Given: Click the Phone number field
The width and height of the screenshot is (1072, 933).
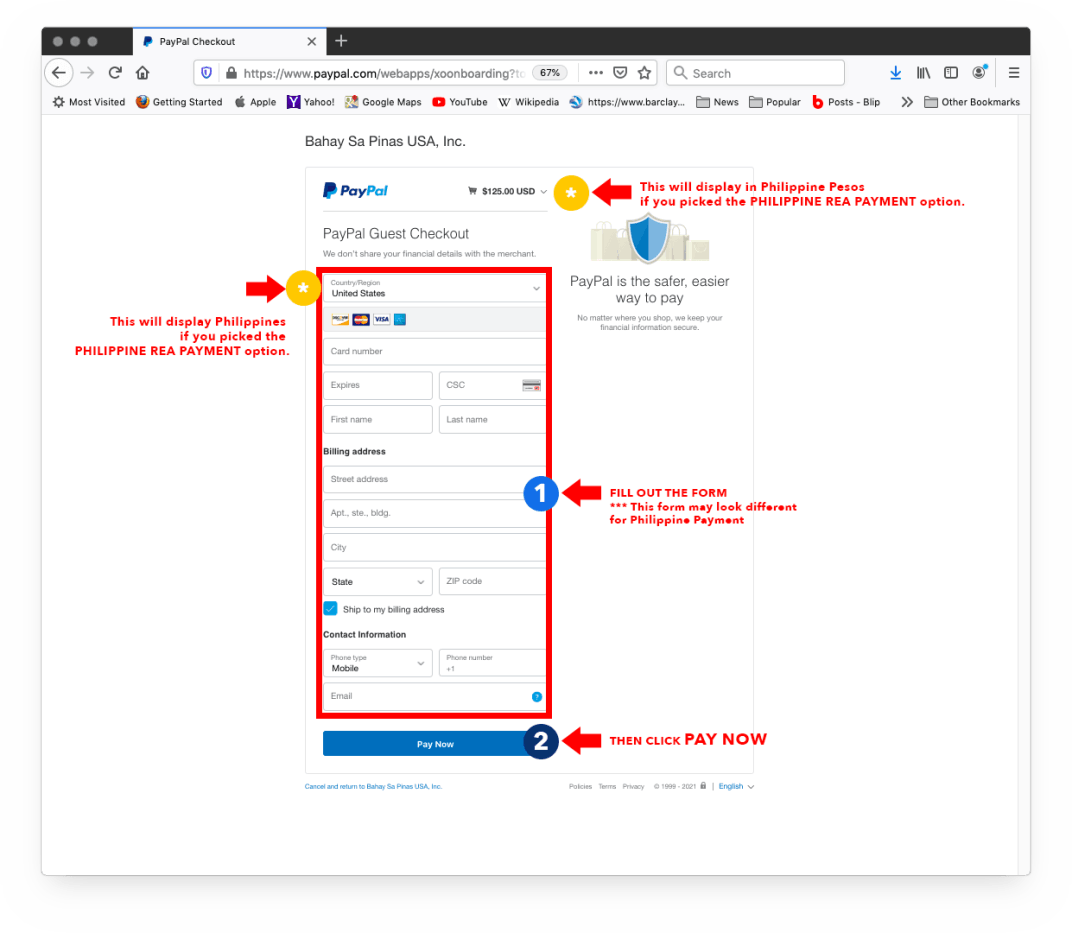Looking at the screenshot, I should pos(492,663).
